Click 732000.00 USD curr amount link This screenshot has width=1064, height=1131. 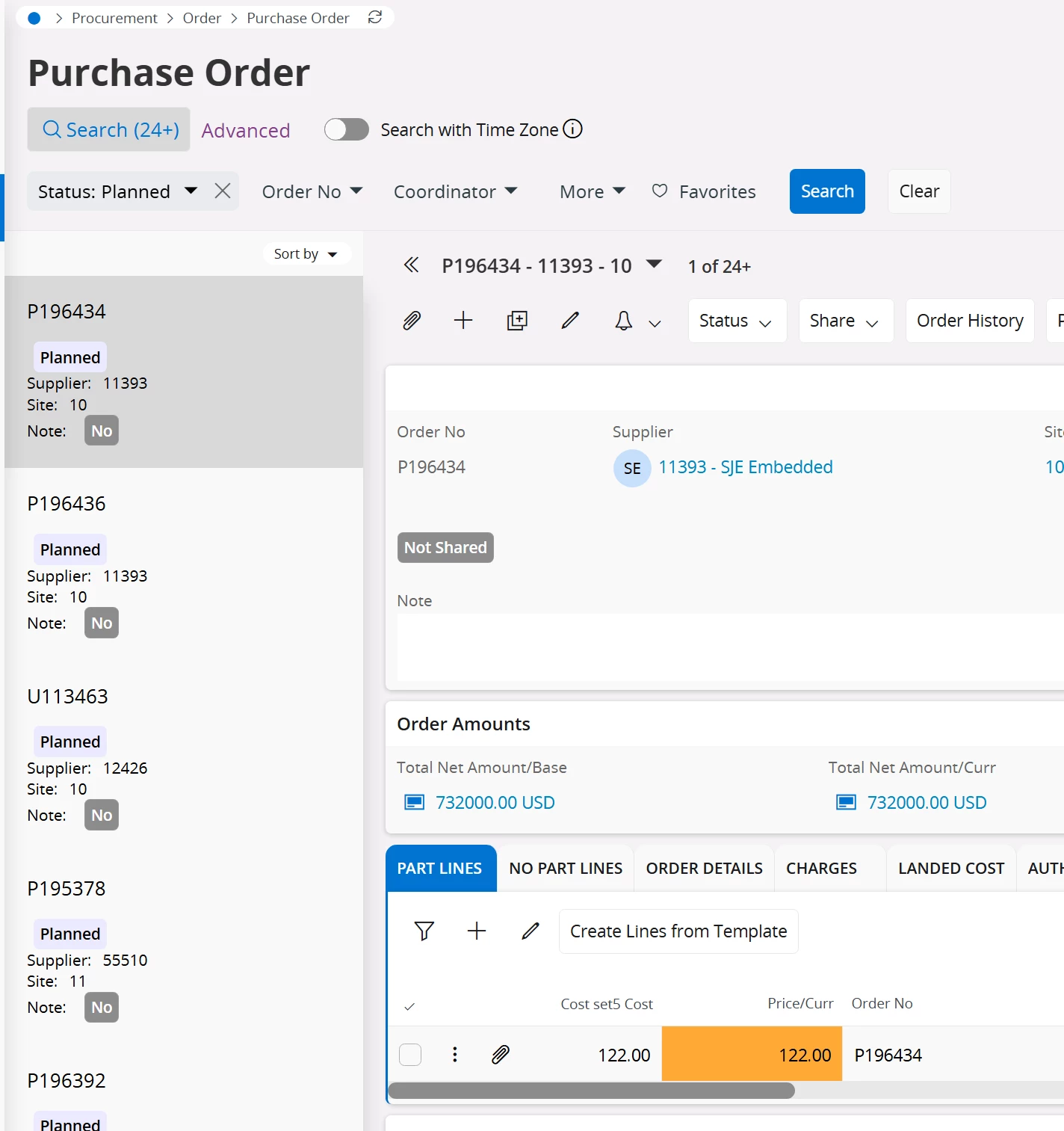point(927,803)
